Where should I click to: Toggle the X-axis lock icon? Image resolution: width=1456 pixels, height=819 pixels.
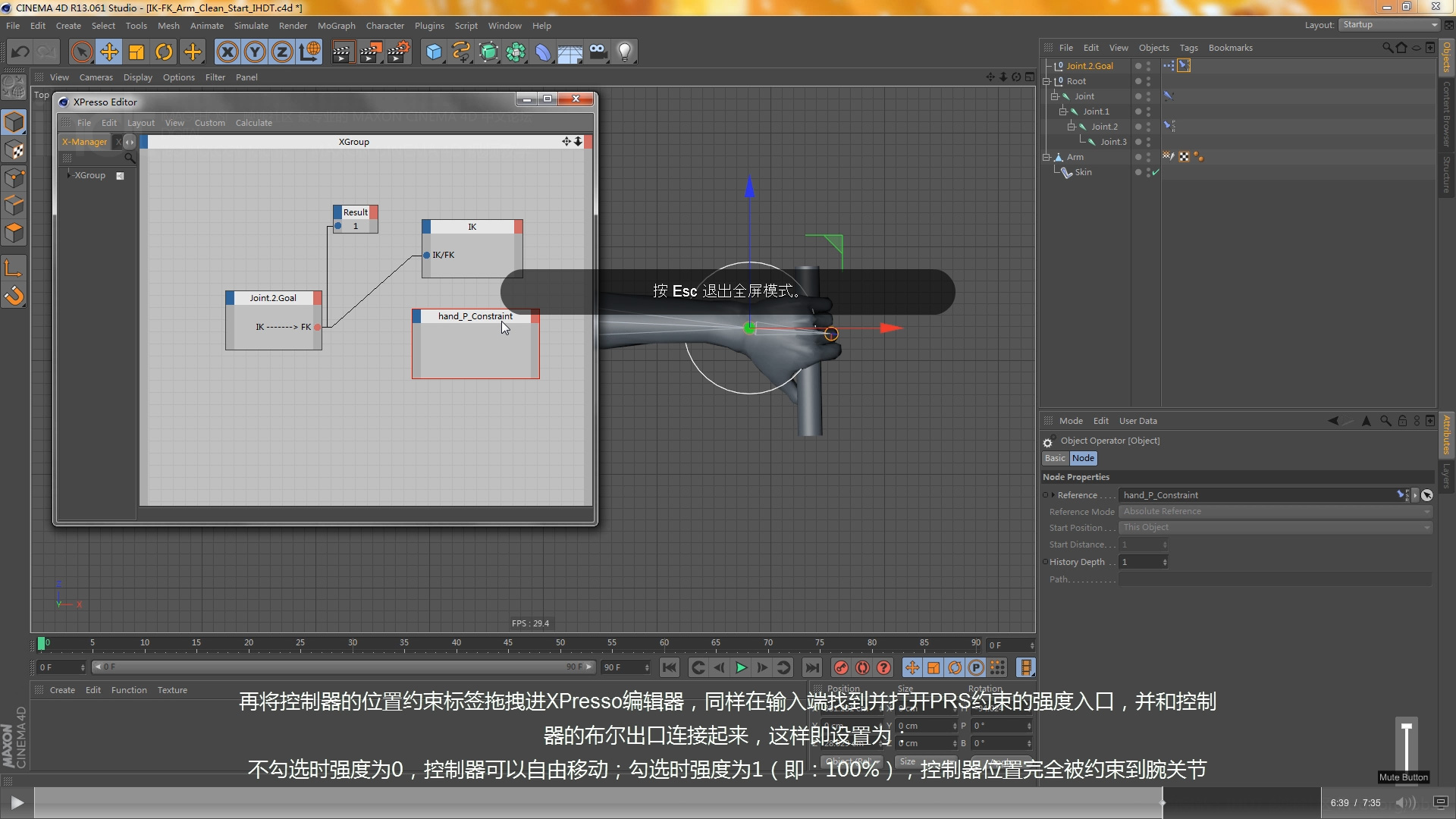point(227,52)
